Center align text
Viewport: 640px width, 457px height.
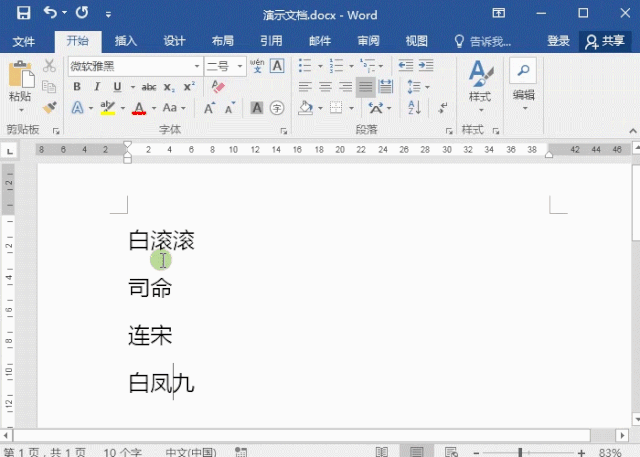(325, 87)
